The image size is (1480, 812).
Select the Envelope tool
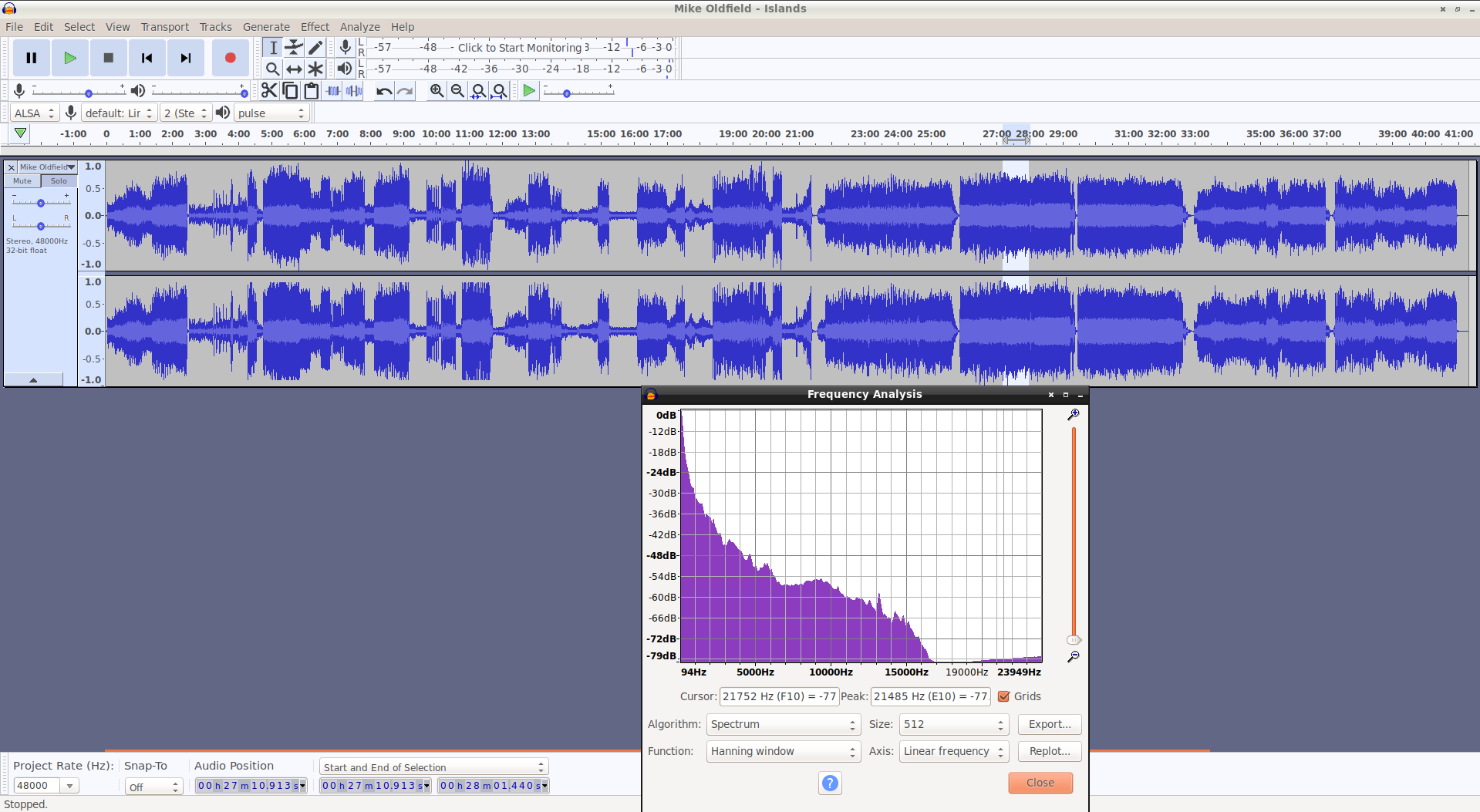(x=294, y=48)
